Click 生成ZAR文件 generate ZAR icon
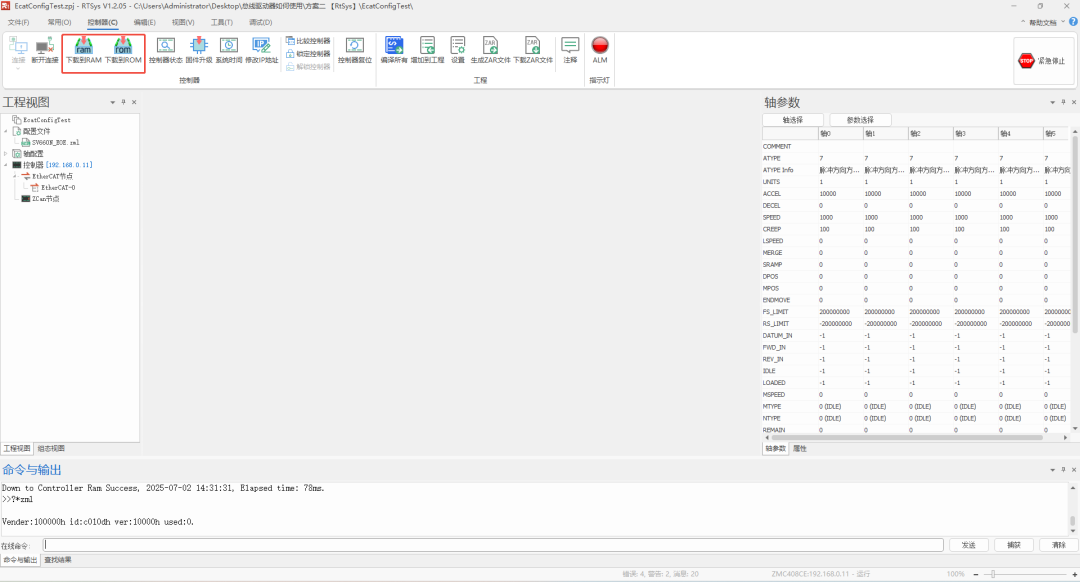The height and width of the screenshot is (582, 1080). [490, 51]
